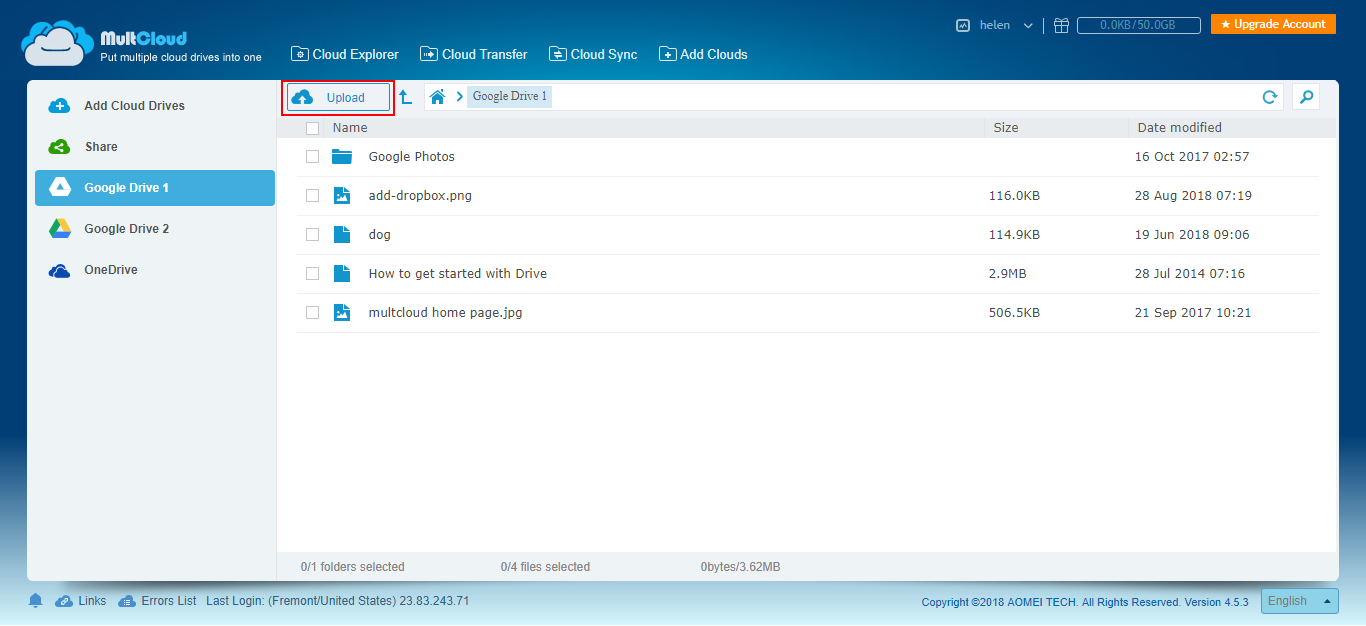Click the notification bell icon

(36, 600)
